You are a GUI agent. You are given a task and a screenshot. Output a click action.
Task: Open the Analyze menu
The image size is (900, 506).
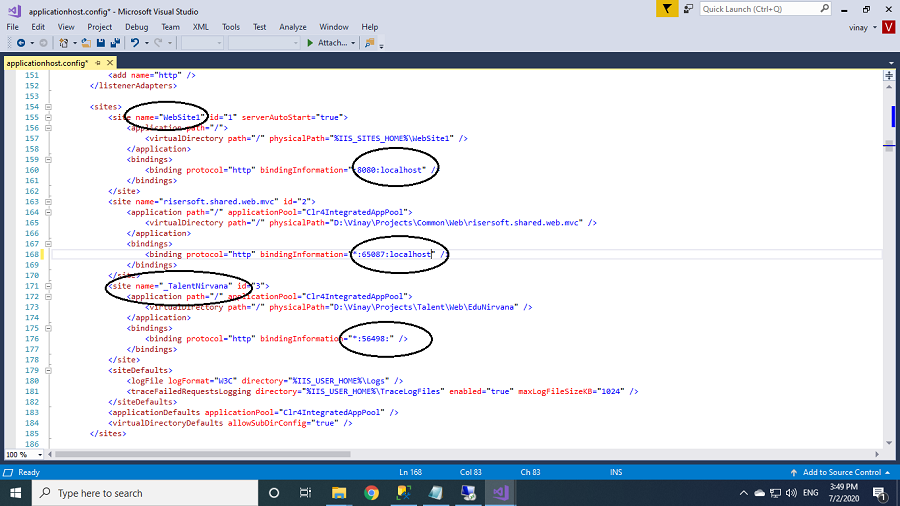pos(293,27)
